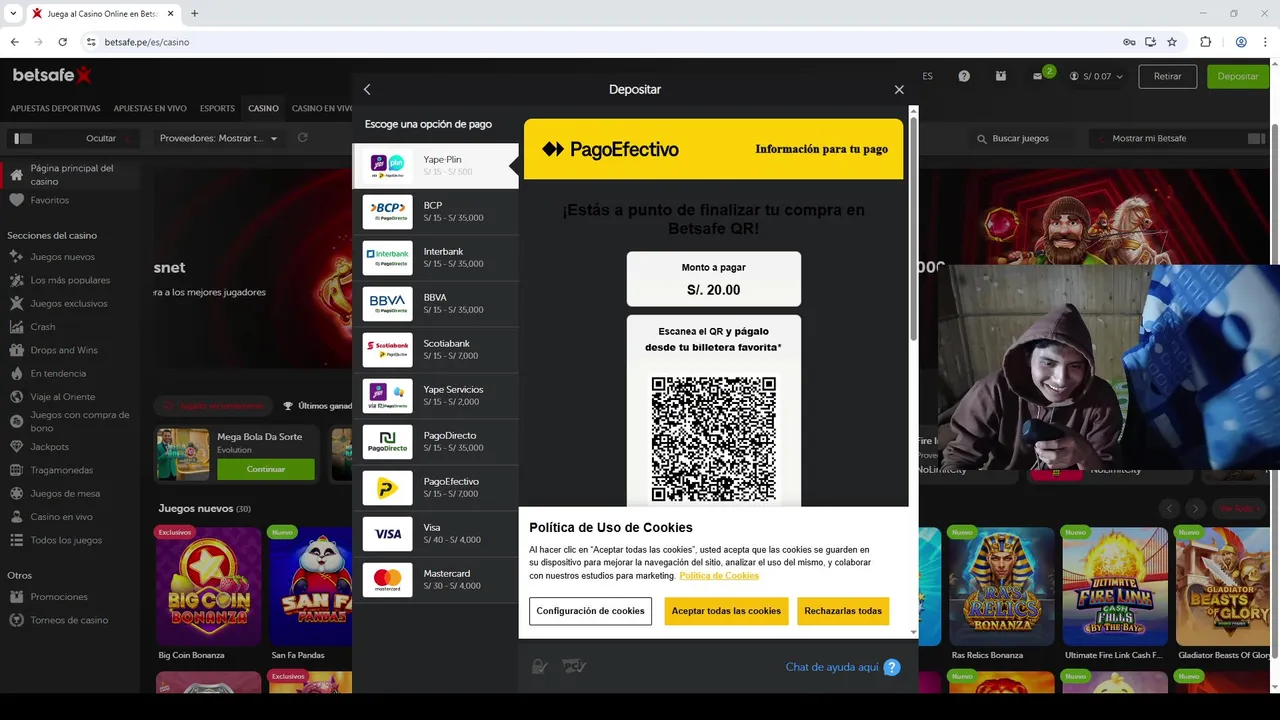Choose BBVA payment option

coord(435,304)
